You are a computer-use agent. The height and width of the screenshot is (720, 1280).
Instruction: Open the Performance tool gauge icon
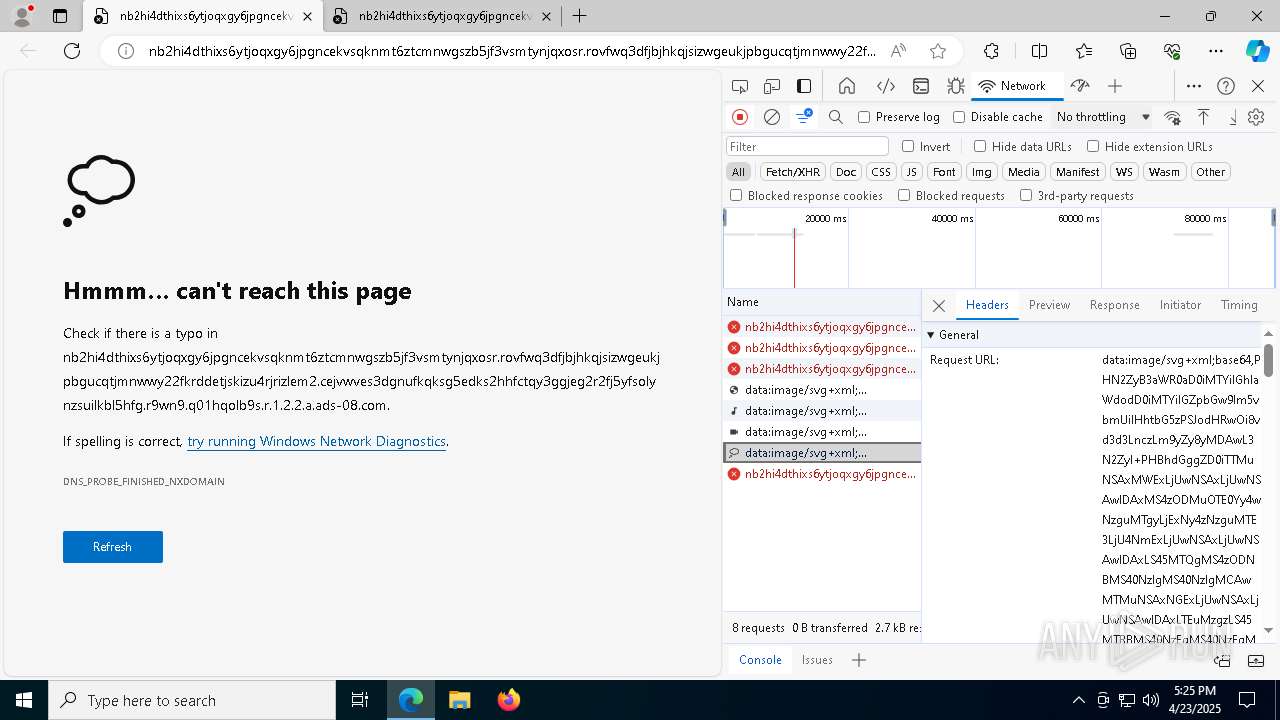(x=1079, y=86)
